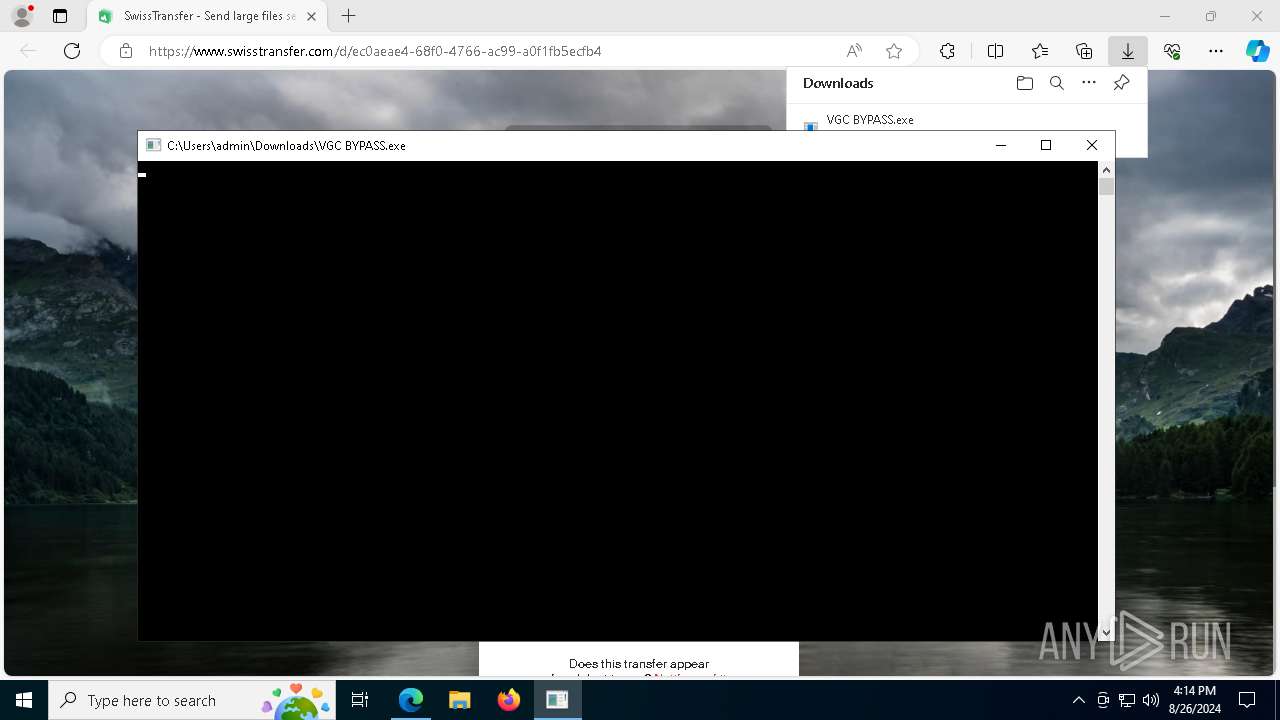Add this page to favorites star

894,51
